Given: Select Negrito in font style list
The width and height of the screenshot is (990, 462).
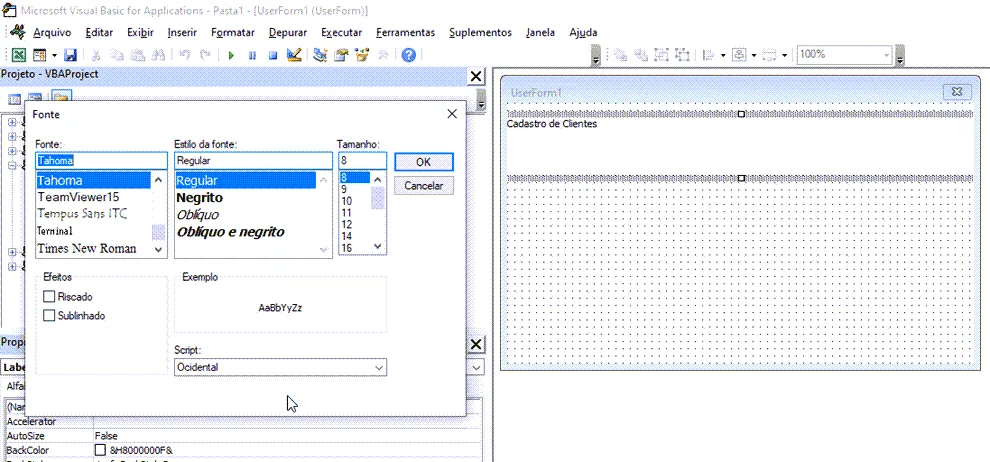Looking at the screenshot, I should pyautogui.click(x=200, y=198).
